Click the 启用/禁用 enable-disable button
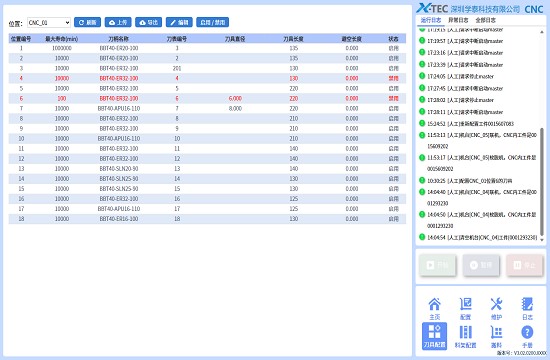The image size is (550, 360). [213, 22]
